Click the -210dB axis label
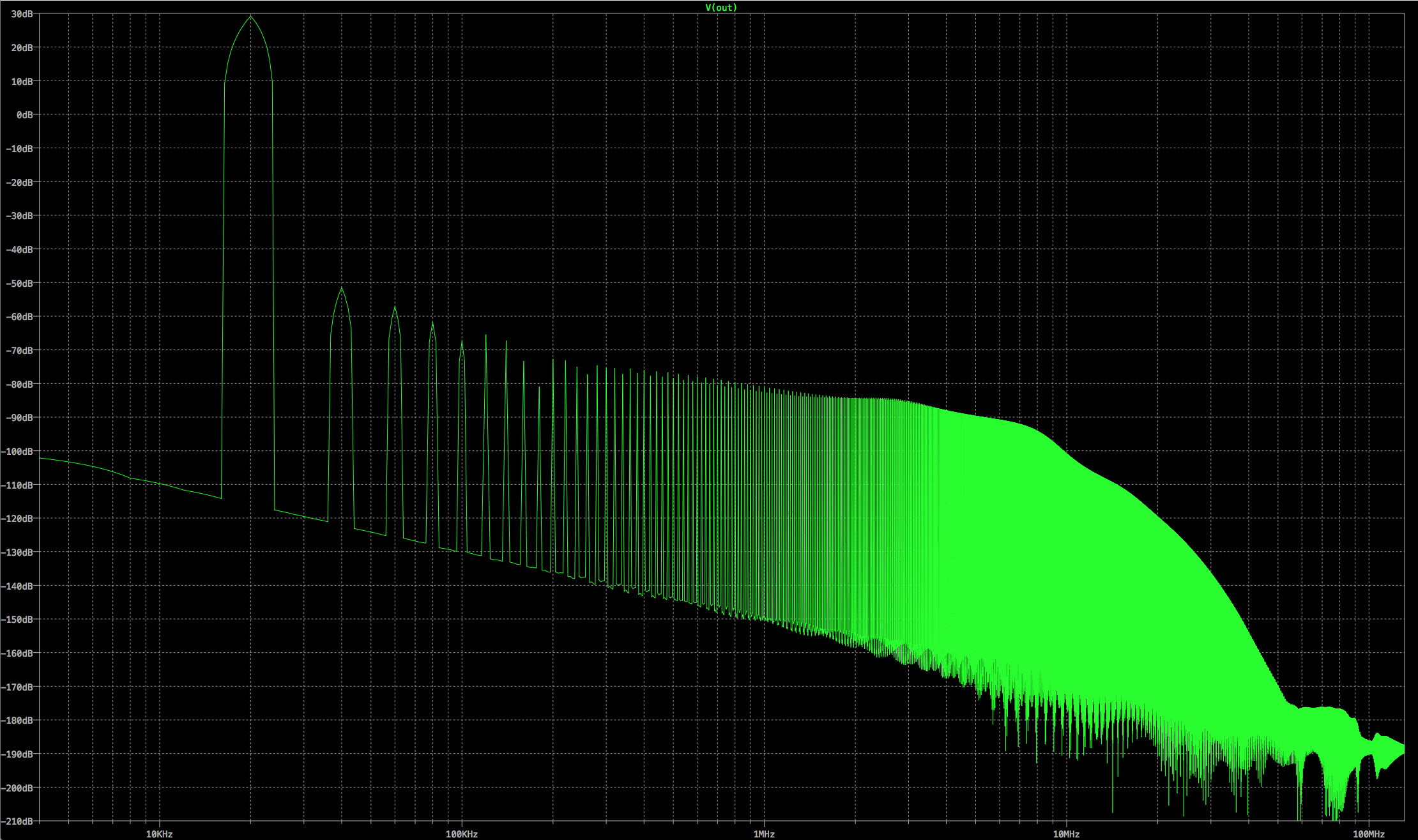The width and height of the screenshot is (1418, 840). 17,821
